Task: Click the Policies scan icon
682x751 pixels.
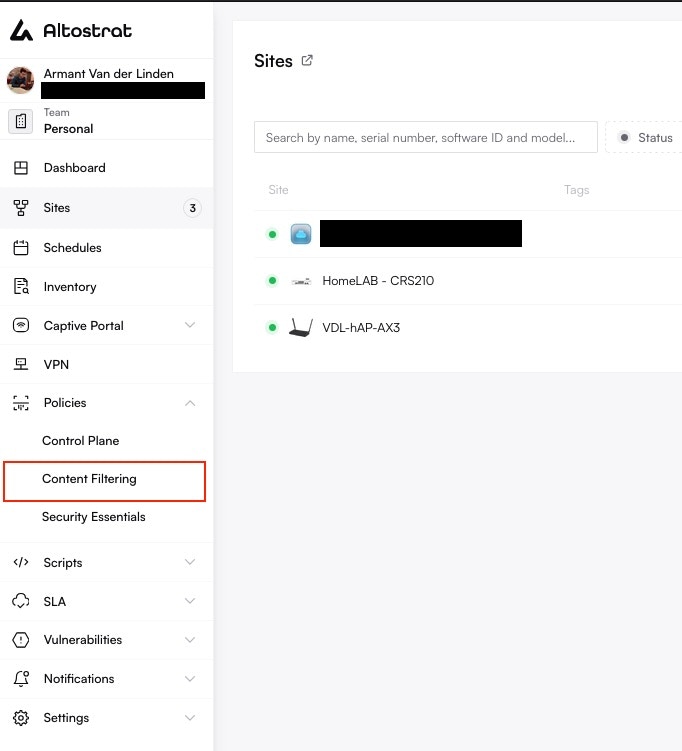Action: coord(21,403)
